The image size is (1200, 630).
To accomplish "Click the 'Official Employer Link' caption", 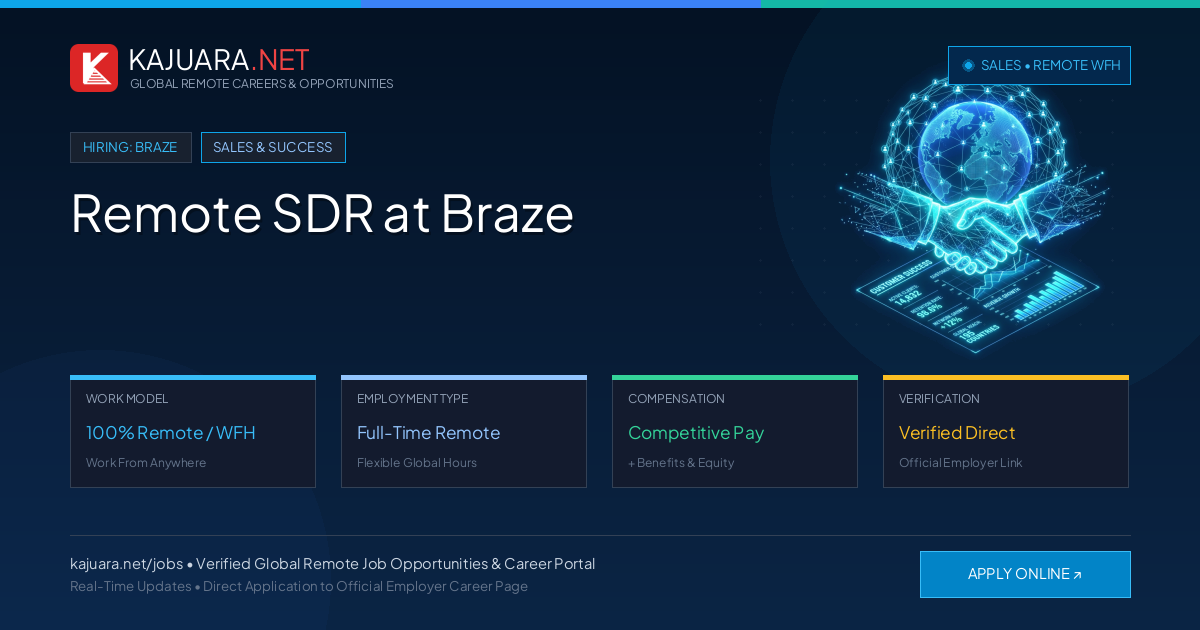I will 960,463.
